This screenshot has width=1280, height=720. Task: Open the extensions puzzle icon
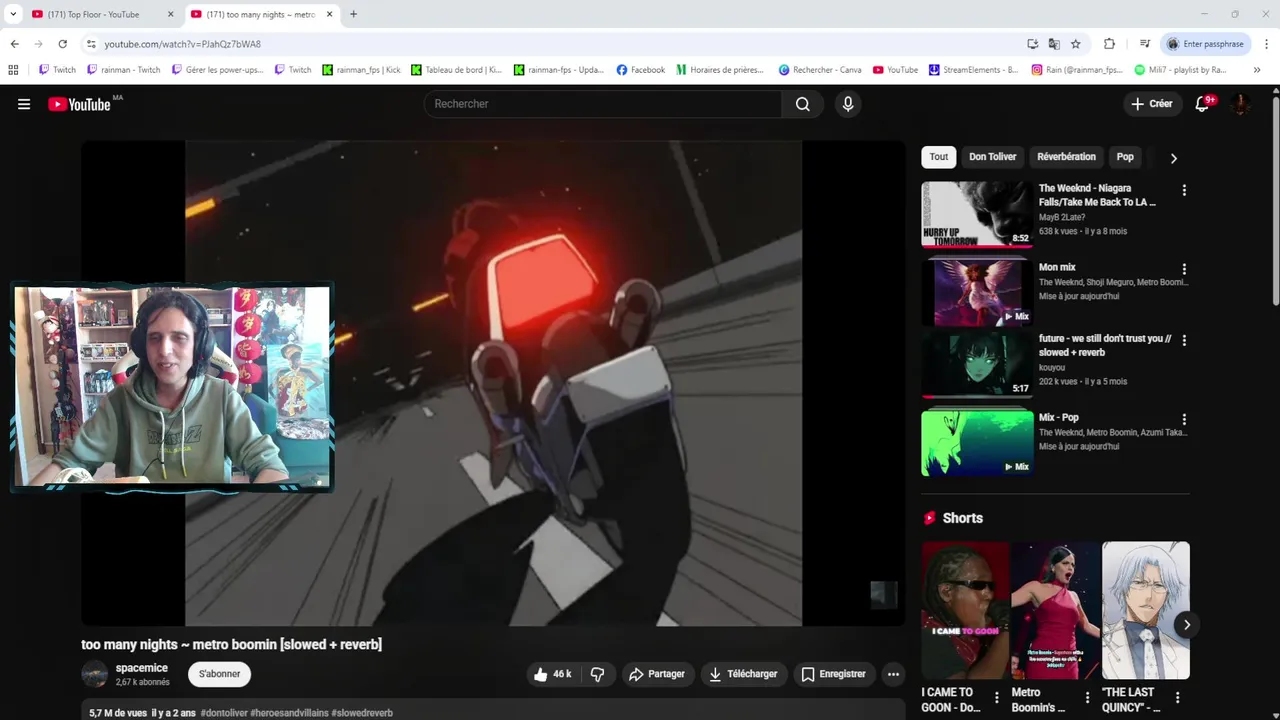pos(1109,44)
